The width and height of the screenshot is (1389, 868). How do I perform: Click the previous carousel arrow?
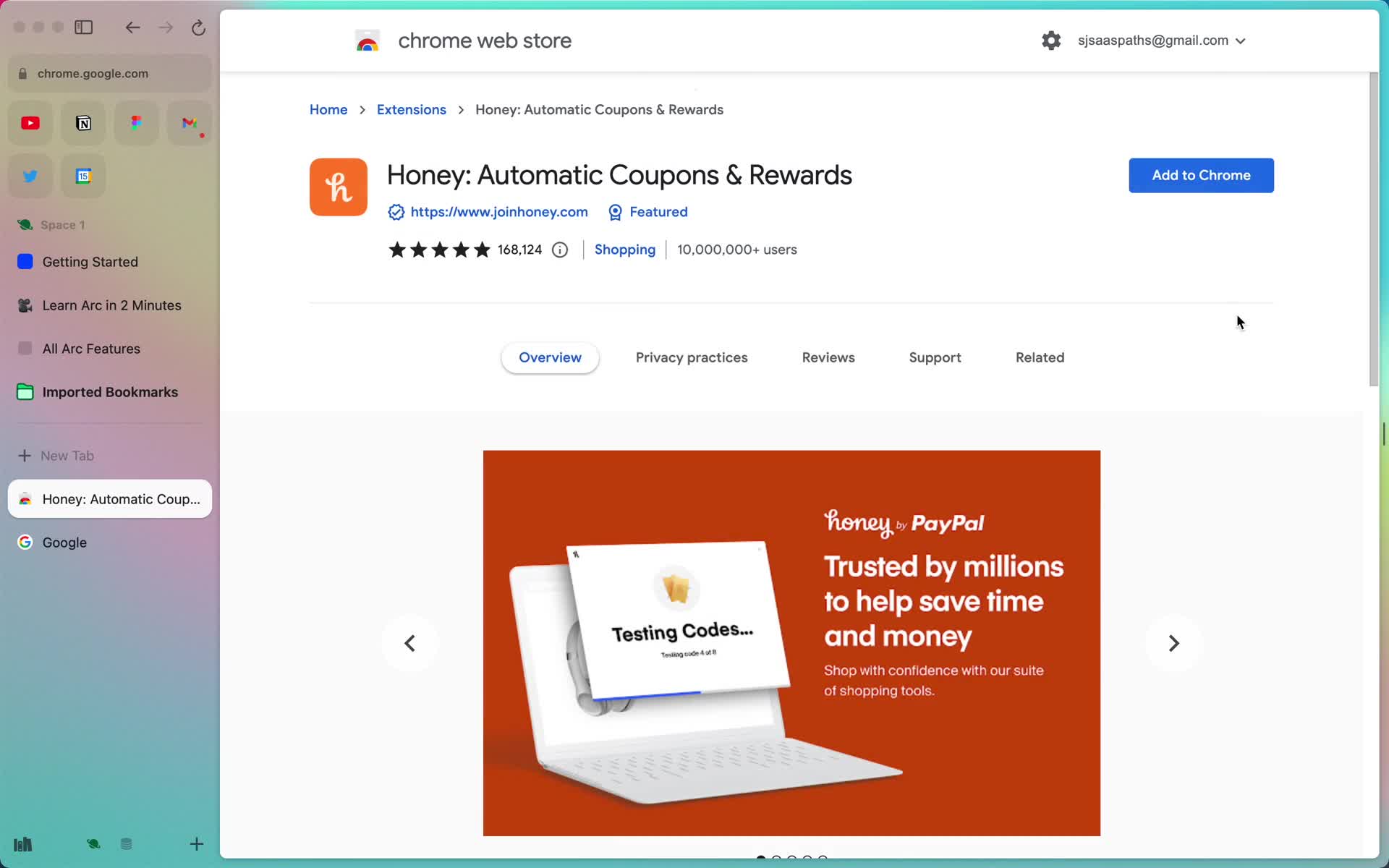pyautogui.click(x=410, y=643)
